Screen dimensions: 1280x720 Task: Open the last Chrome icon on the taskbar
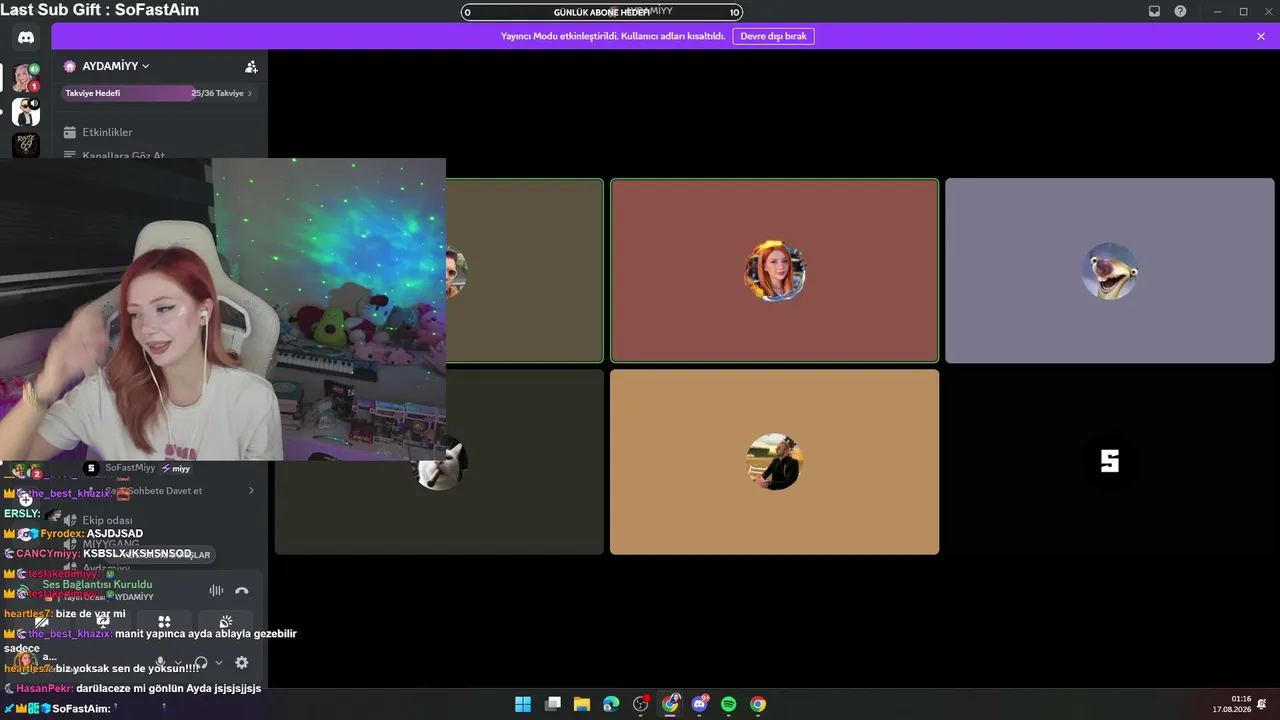point(758,704)
